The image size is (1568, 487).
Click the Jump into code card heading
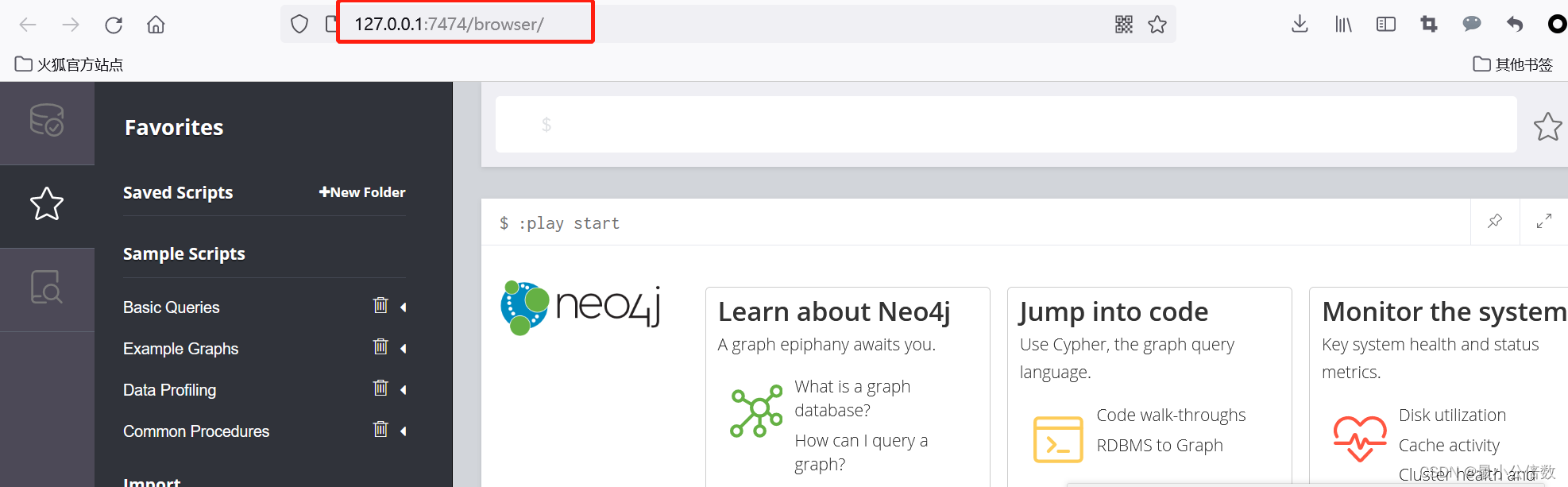click(1114, 311)
